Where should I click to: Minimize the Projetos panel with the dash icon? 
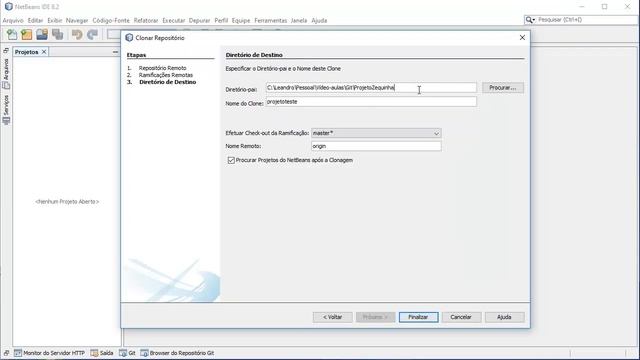(x=115, y=52)
